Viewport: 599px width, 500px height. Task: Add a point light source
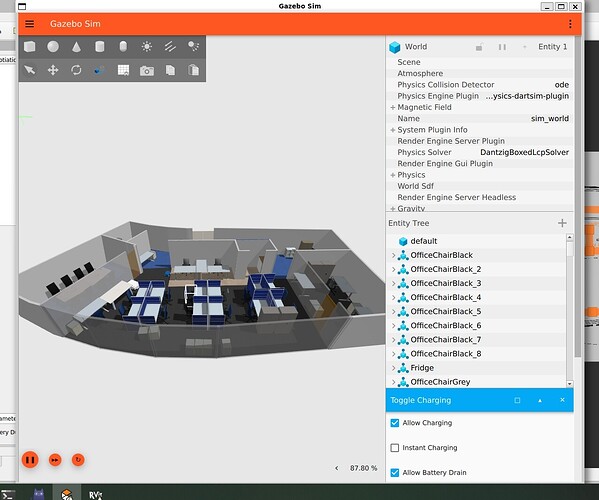click(147, 47)
